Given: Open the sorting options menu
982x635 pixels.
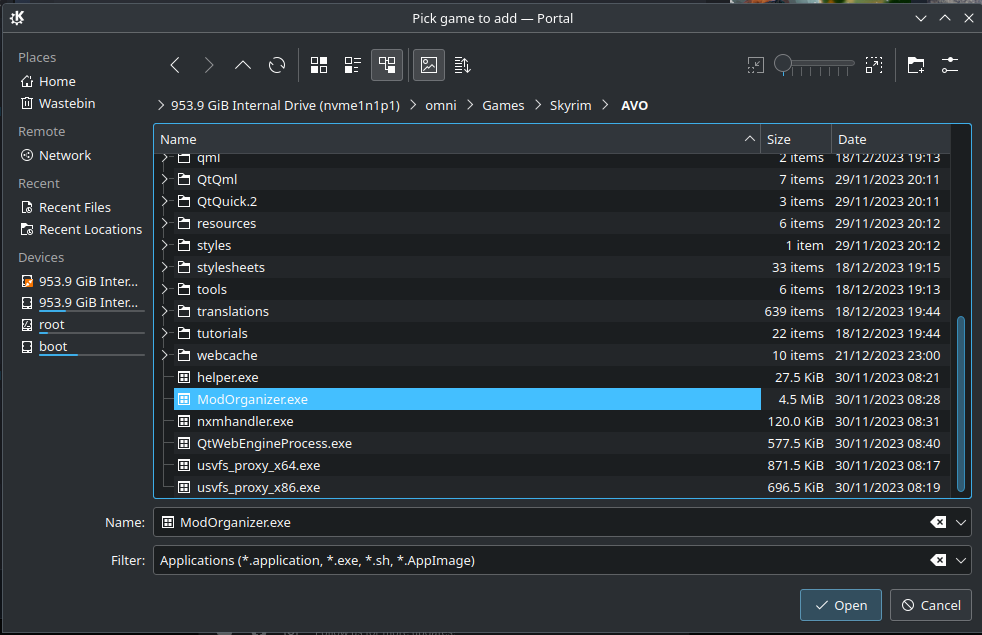Looking at the screenshot, I should pyautogui.click(x=462, y=65).
